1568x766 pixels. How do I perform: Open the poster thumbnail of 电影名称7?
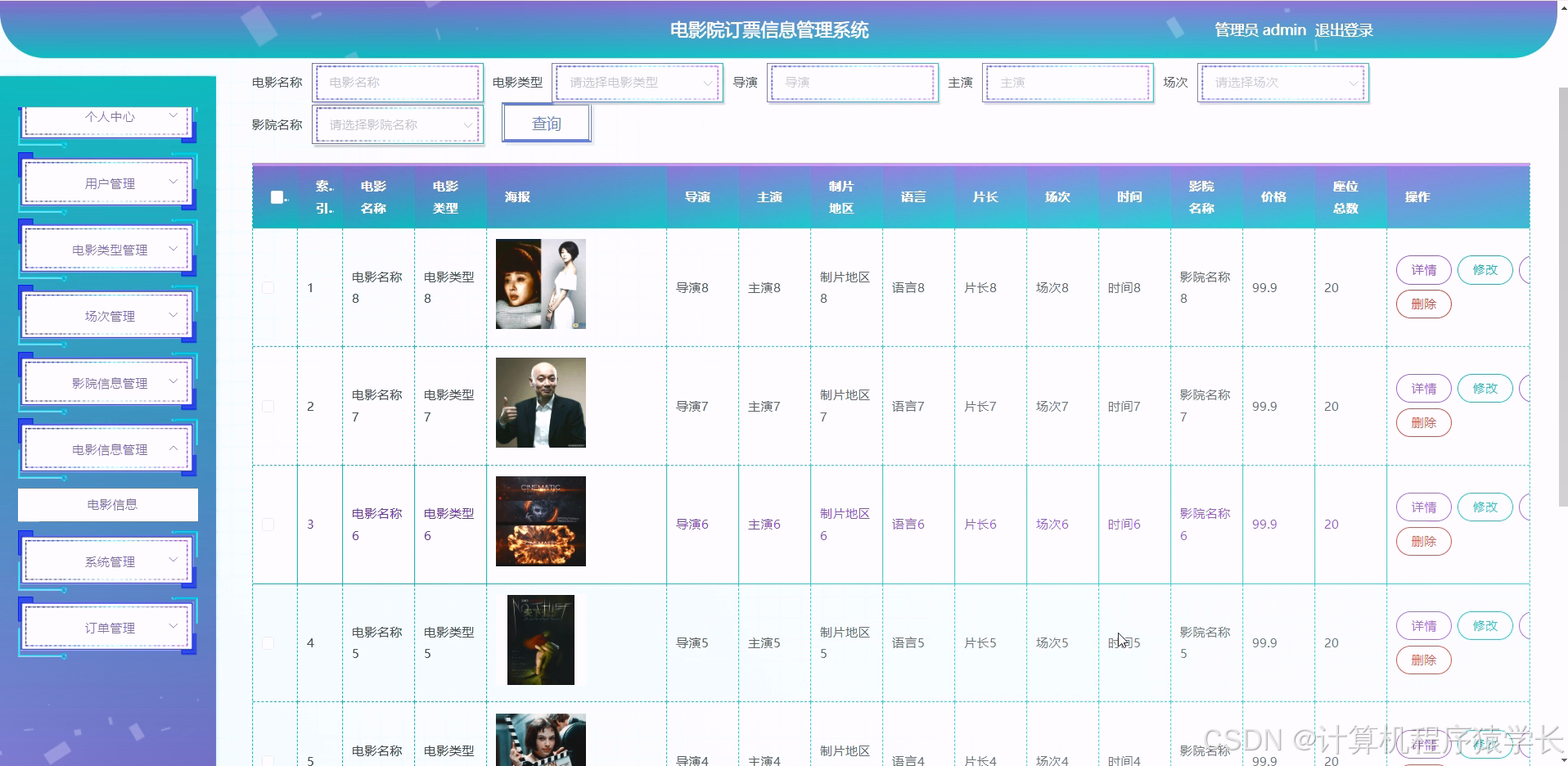[541, 403]
